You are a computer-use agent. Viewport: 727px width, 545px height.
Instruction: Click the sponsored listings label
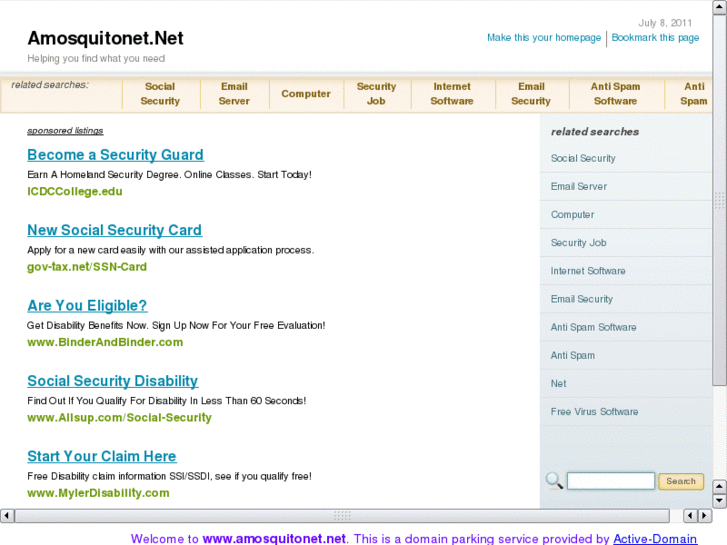[65, 131]
